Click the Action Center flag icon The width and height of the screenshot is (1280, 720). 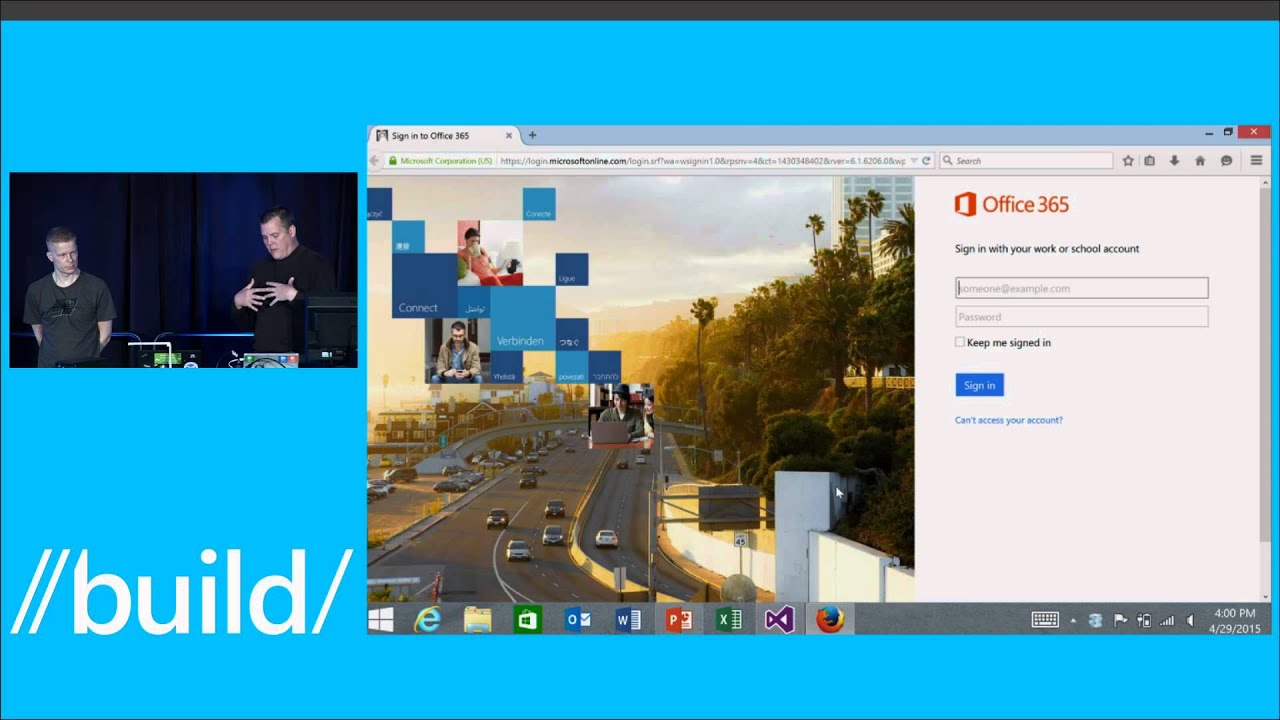(1121, 620)
